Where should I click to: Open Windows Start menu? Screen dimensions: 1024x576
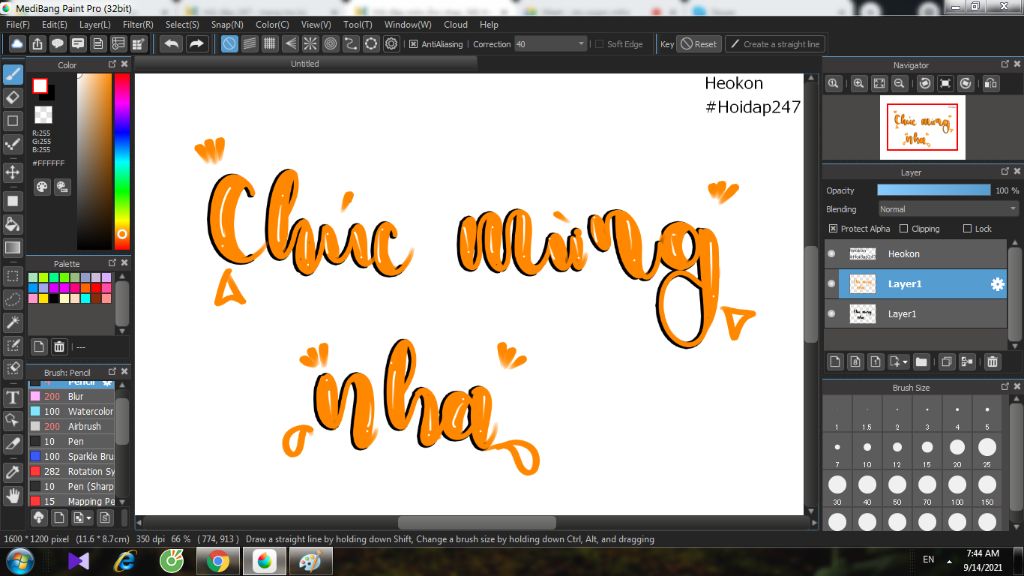[20, 561]
